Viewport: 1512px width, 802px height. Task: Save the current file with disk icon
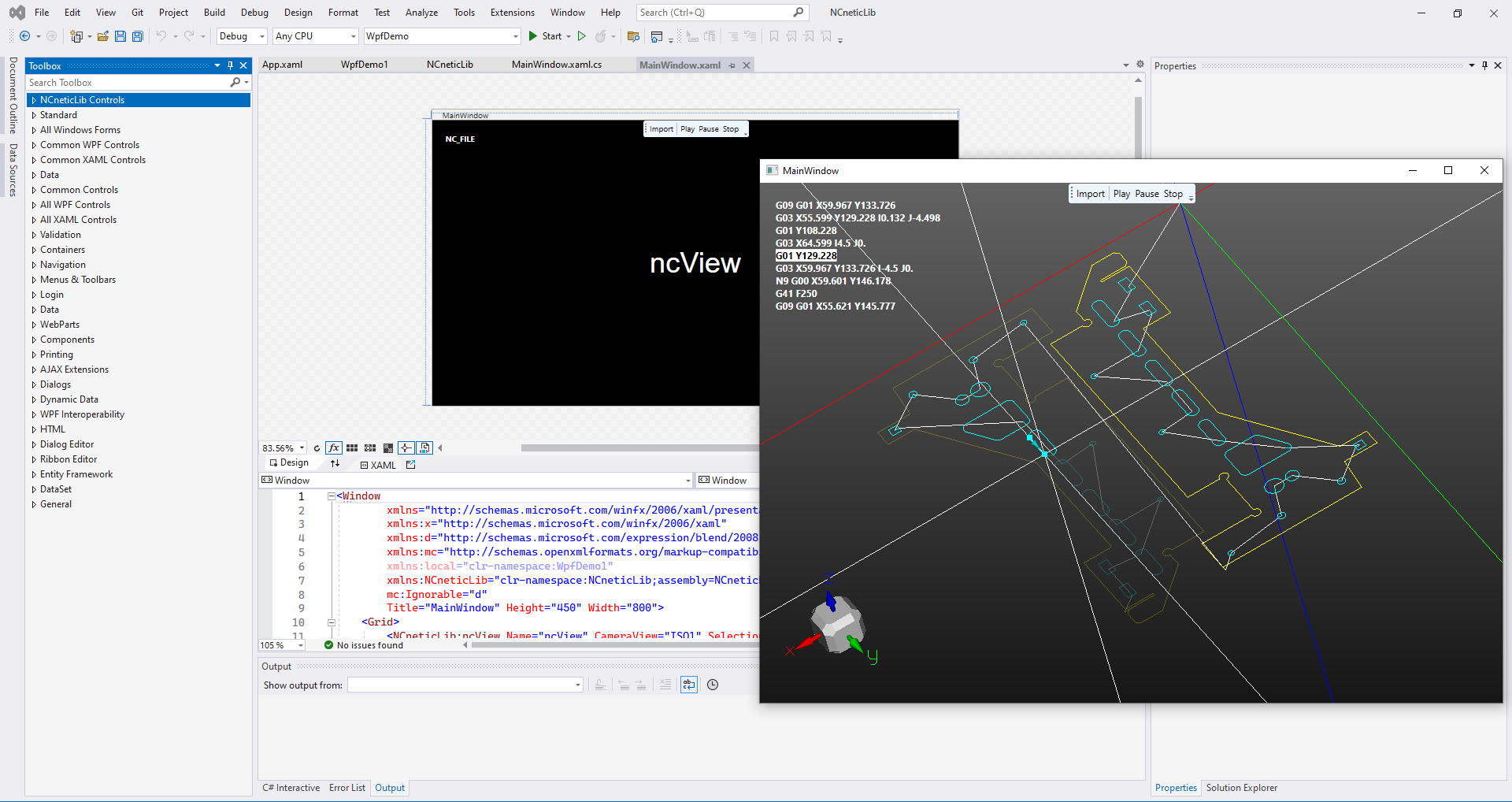point(120,36)
